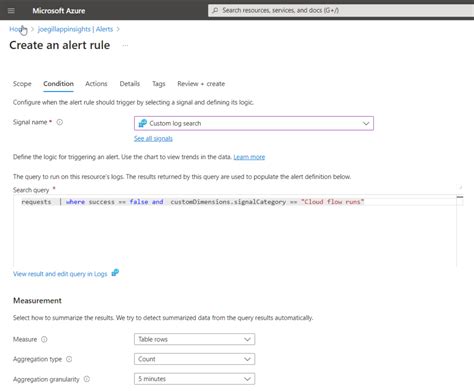This screenshot has height=391, width=474.
Task: Click the Home breadcrumb link
Action: coord(17,29)
